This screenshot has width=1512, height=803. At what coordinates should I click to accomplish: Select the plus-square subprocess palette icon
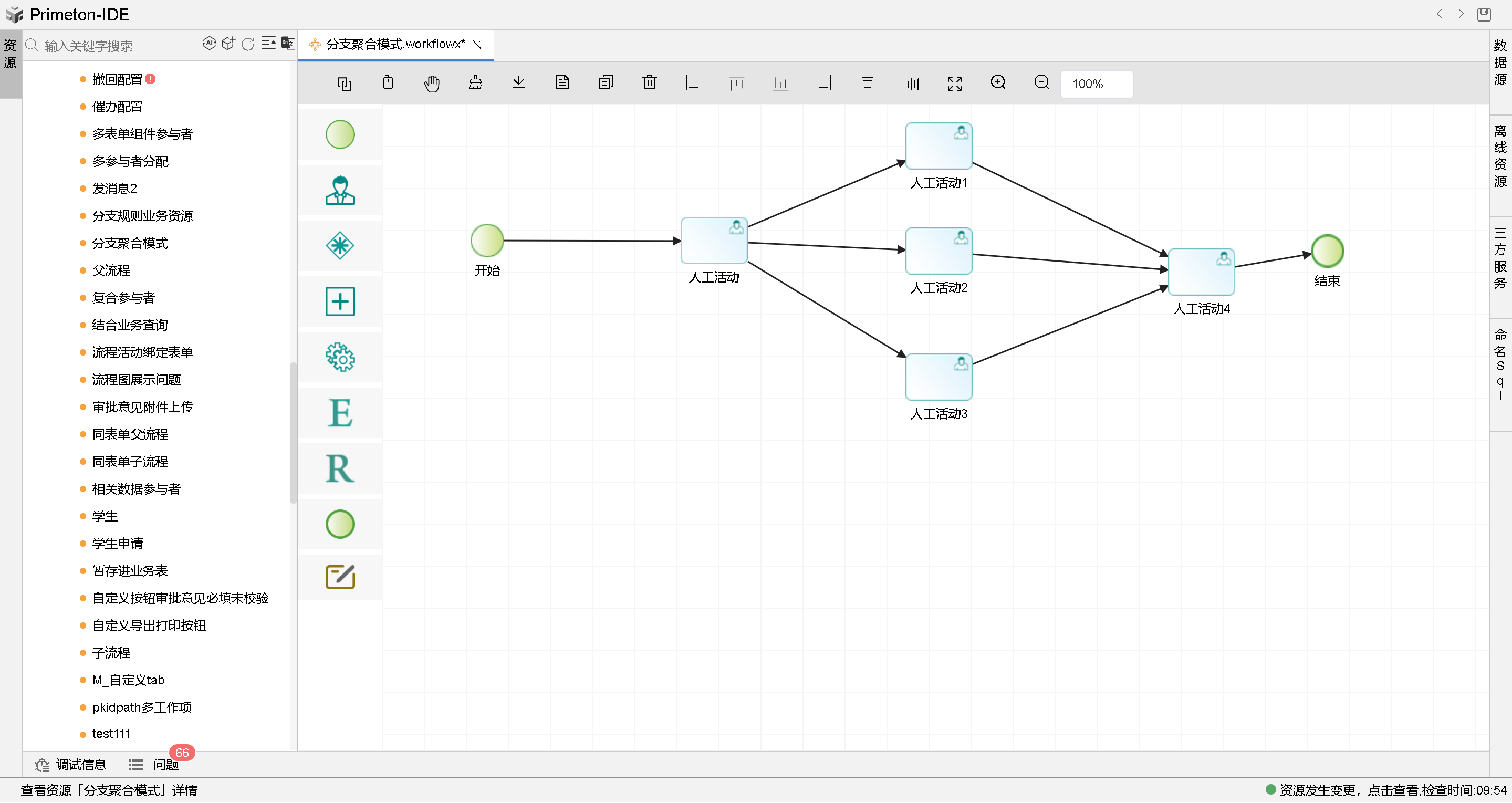coord(340,301)
